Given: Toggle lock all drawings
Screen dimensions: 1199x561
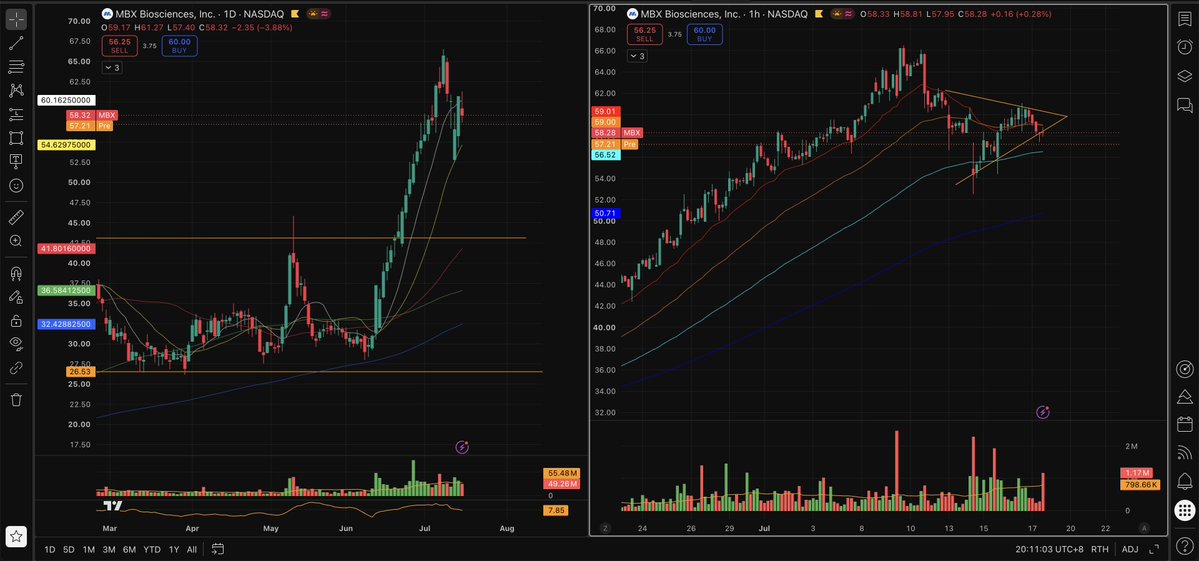Looking at the screenshot, I should pos(16,320).
